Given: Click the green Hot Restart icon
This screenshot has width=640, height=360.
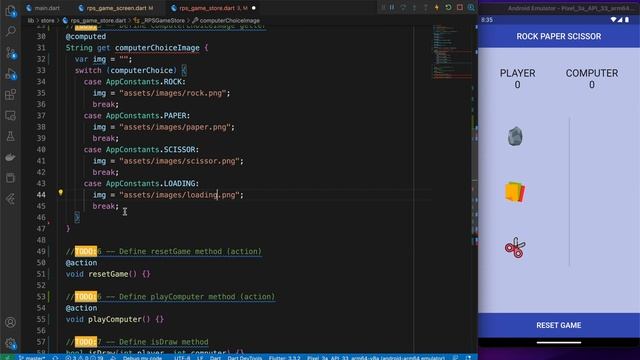Looking at the screenshot, I should (x=448, y=7).
